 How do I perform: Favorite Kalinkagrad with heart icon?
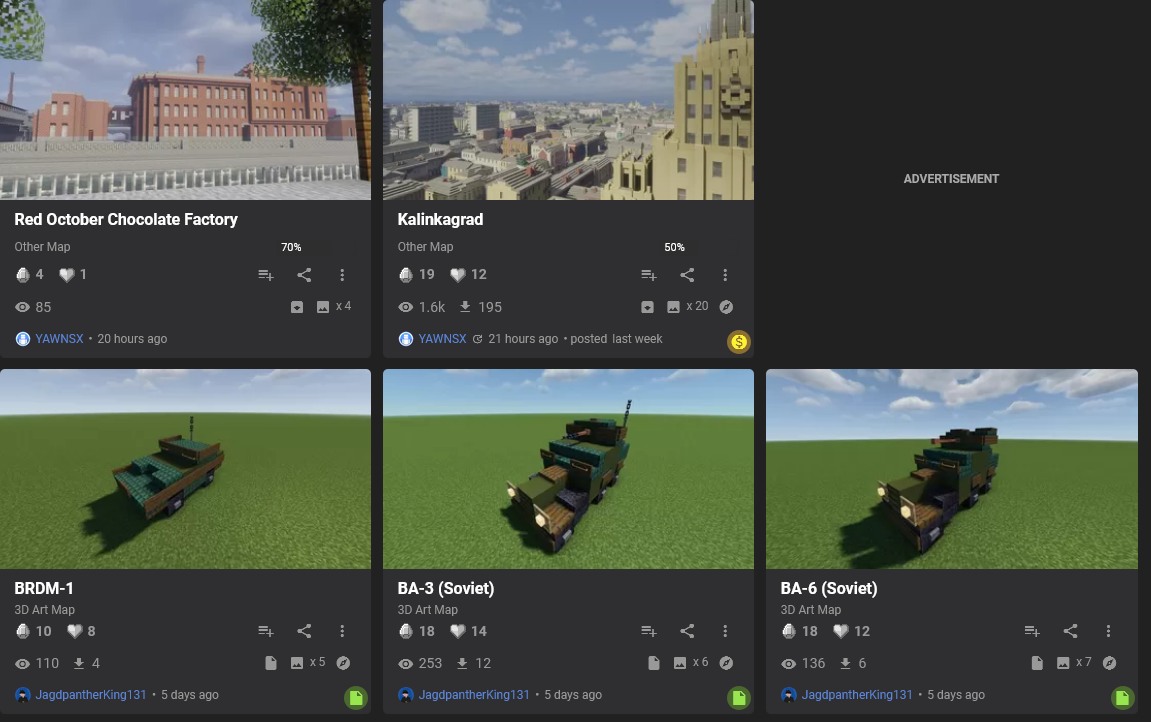458,274
